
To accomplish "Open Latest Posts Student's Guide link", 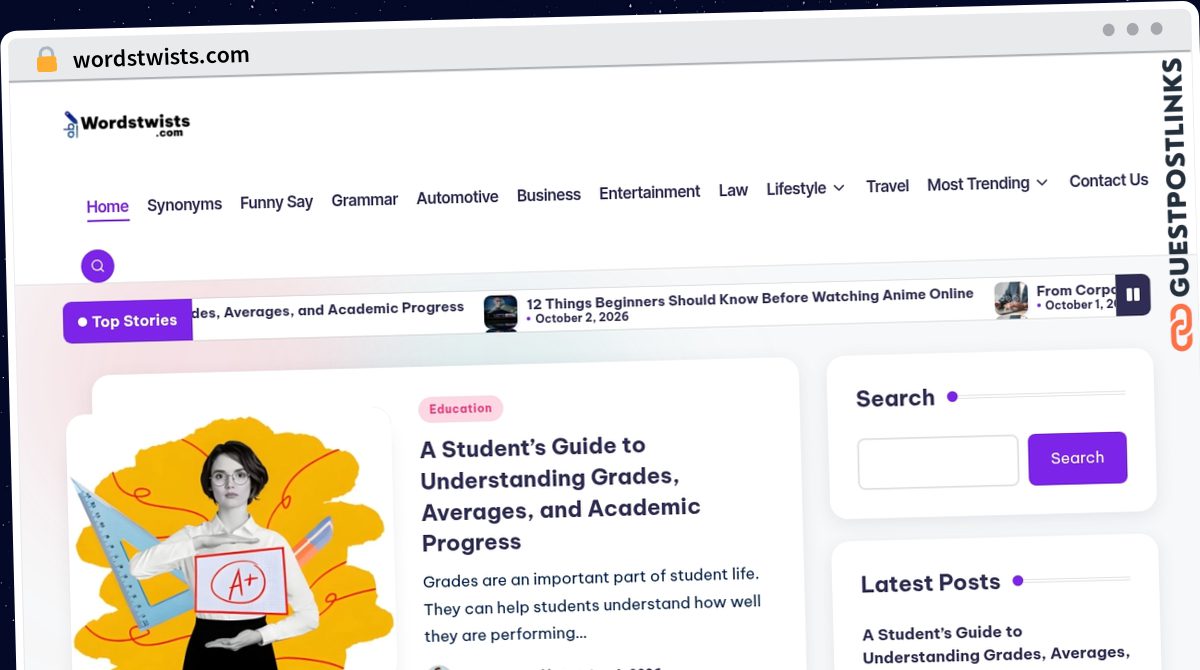I will (x=996, y=643).
